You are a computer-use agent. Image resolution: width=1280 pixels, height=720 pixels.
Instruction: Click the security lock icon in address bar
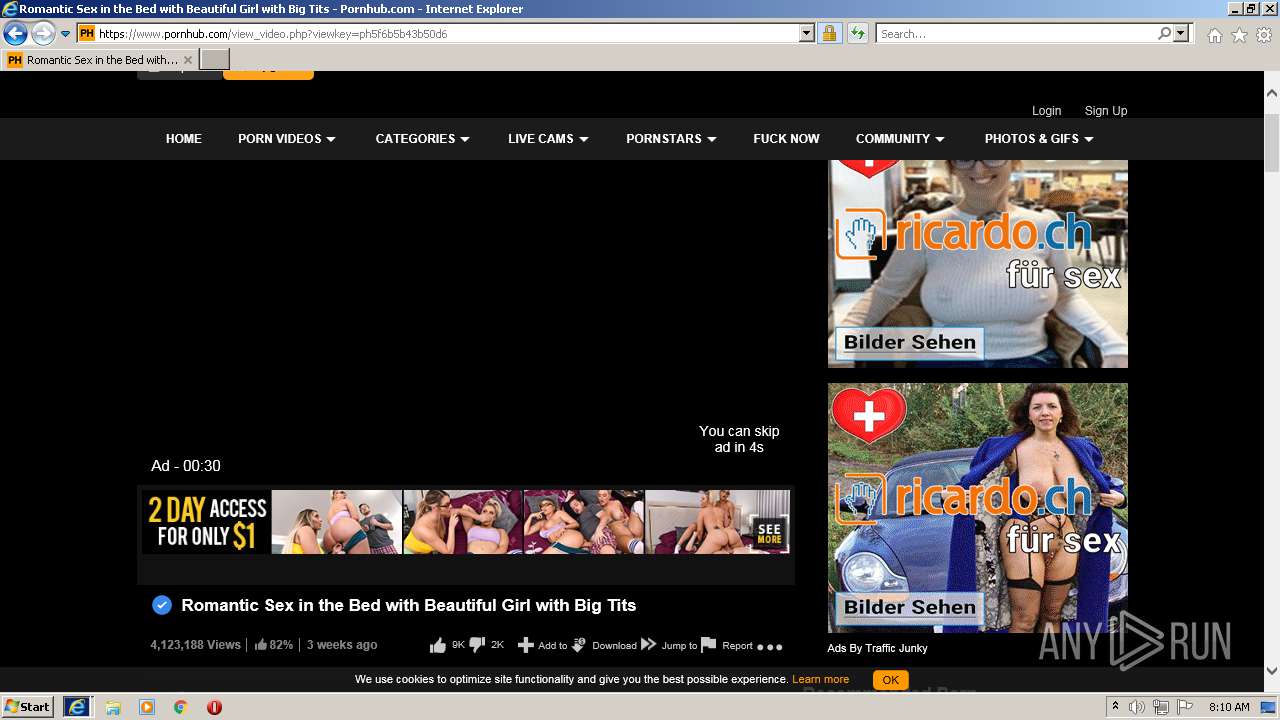click(829, 34)
